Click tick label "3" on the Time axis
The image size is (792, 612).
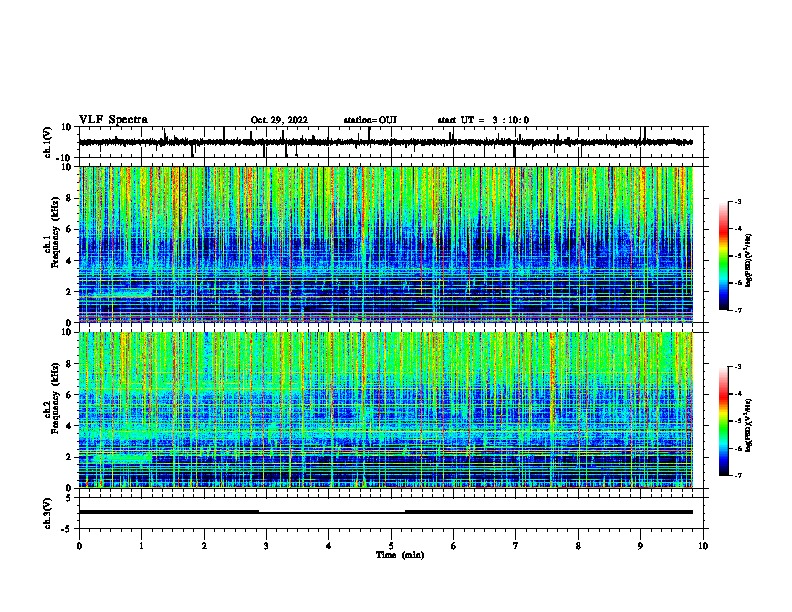tap(266, 546)
